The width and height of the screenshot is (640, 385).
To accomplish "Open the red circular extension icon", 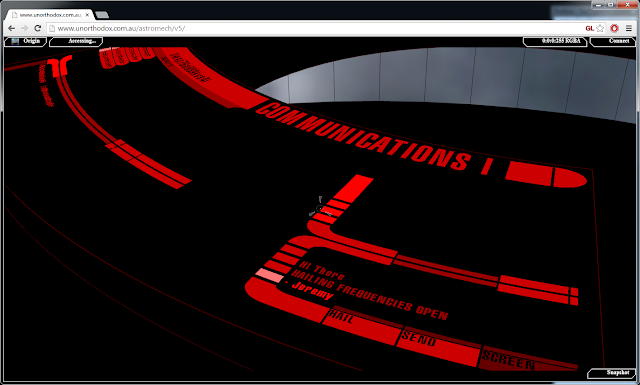I will [614, 28].
